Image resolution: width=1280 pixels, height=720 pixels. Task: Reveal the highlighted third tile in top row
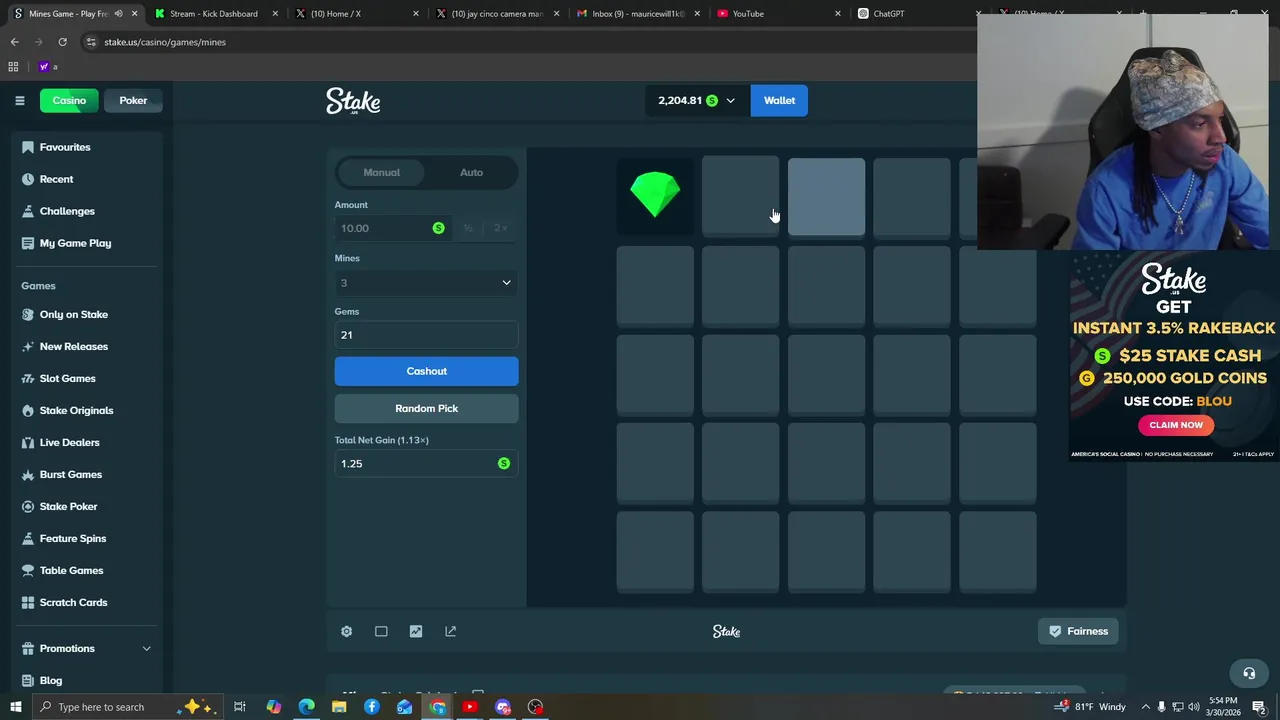(826, 197)
